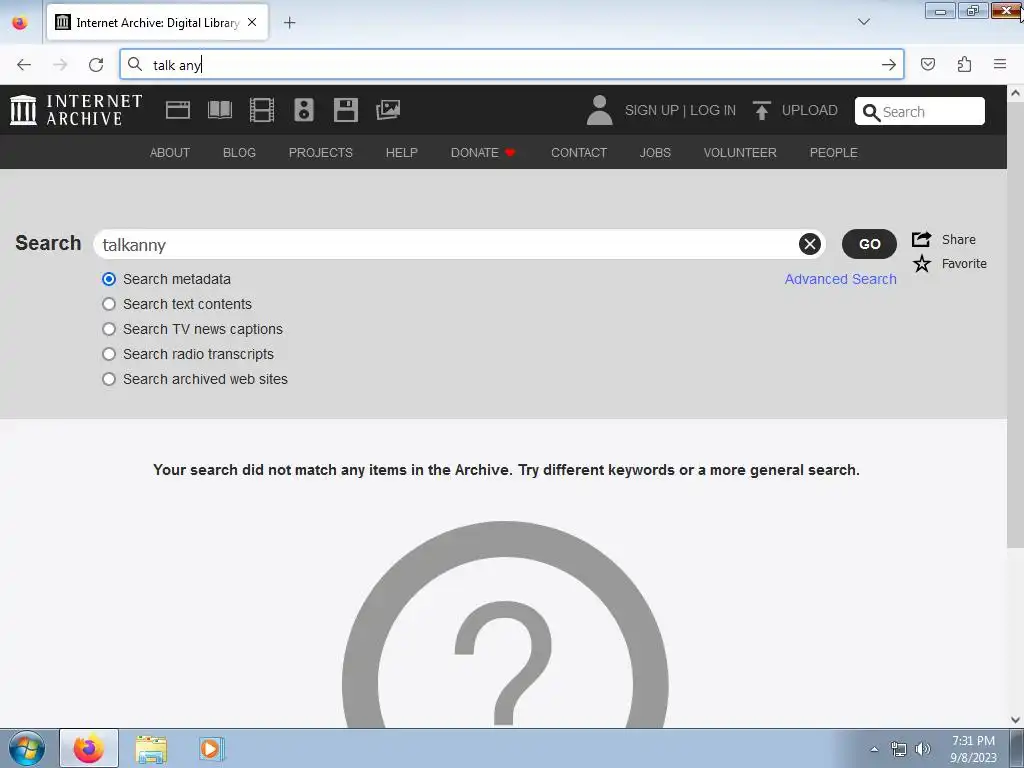Open the Advanced Search link

(840, 279)
